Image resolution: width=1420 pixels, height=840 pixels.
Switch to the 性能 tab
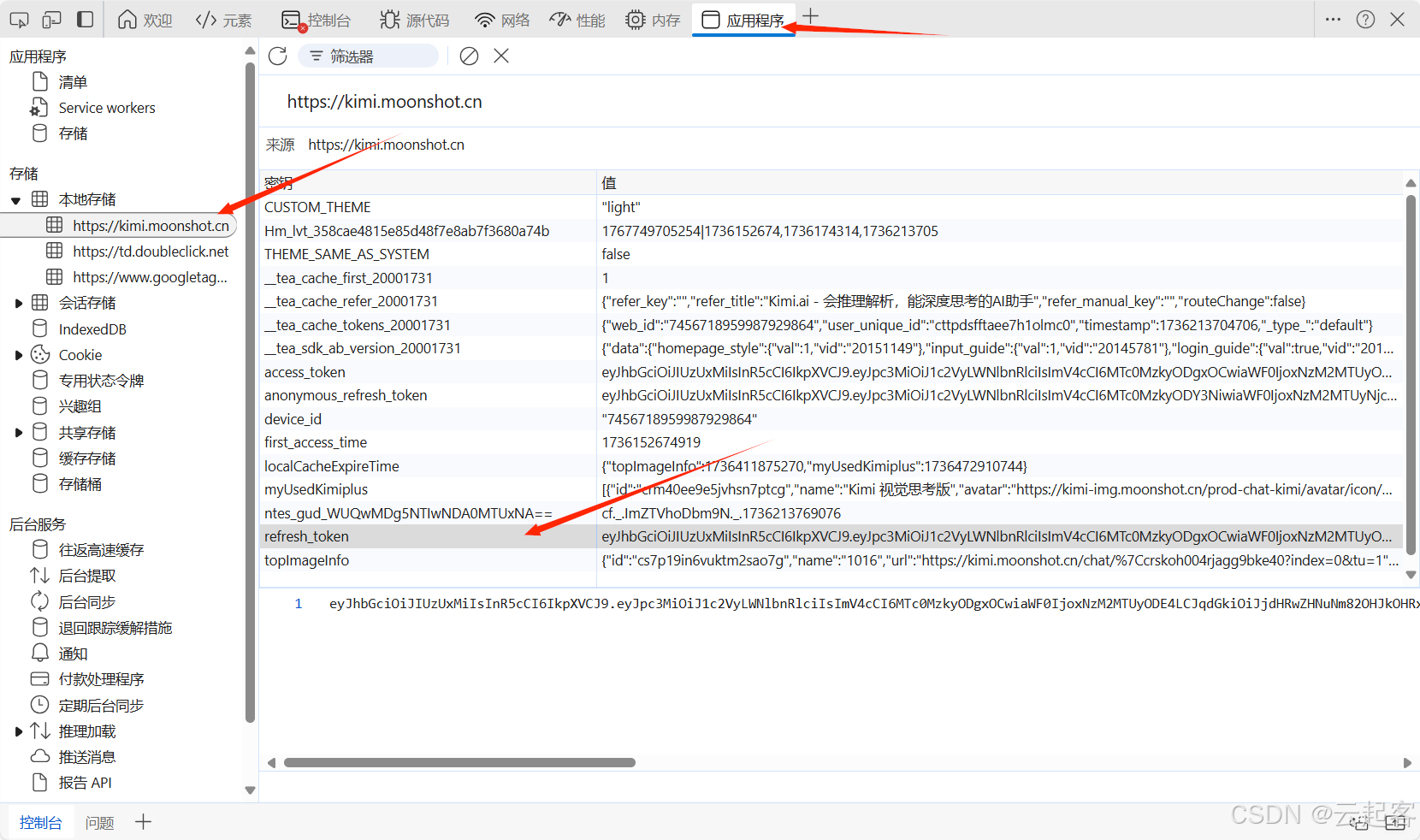click(577, 20)
